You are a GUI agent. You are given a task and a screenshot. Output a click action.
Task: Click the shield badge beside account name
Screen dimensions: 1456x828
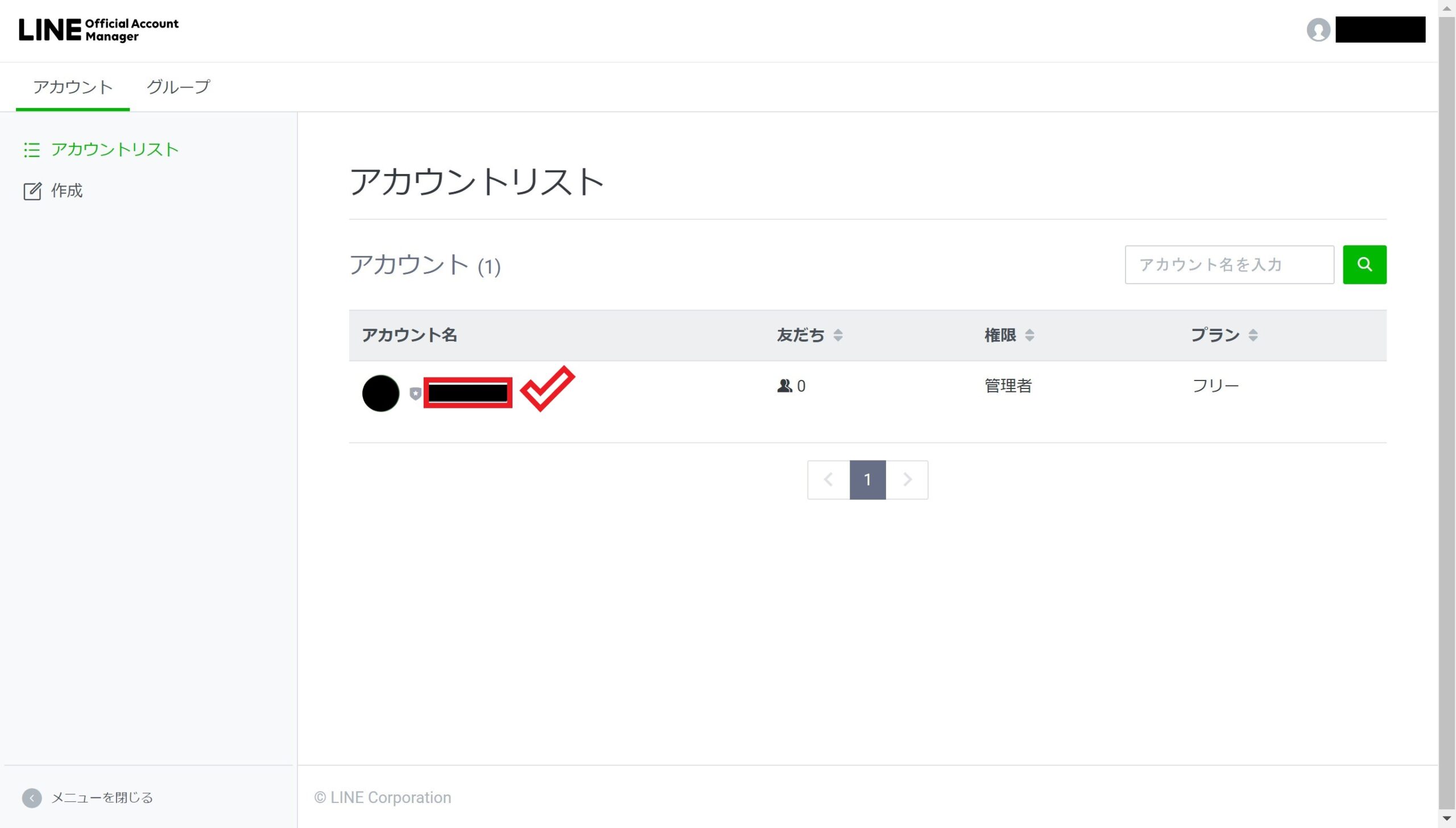point(415,394)
